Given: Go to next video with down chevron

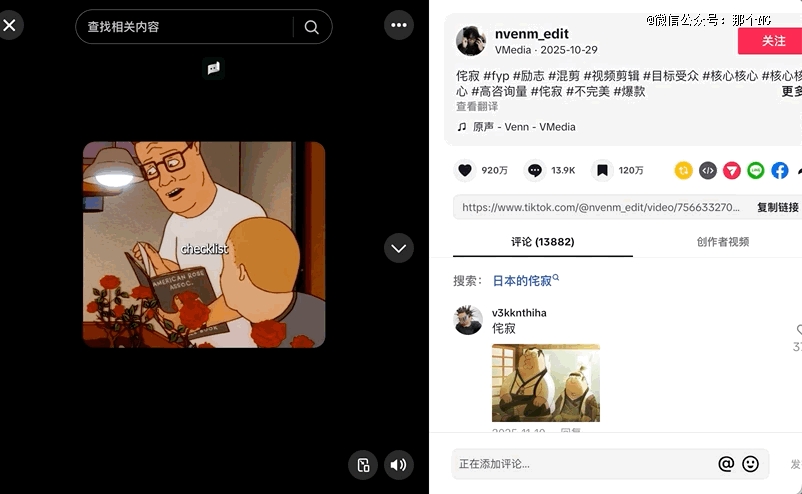Looking at the screenshot, I should click(x=399, y=248).
